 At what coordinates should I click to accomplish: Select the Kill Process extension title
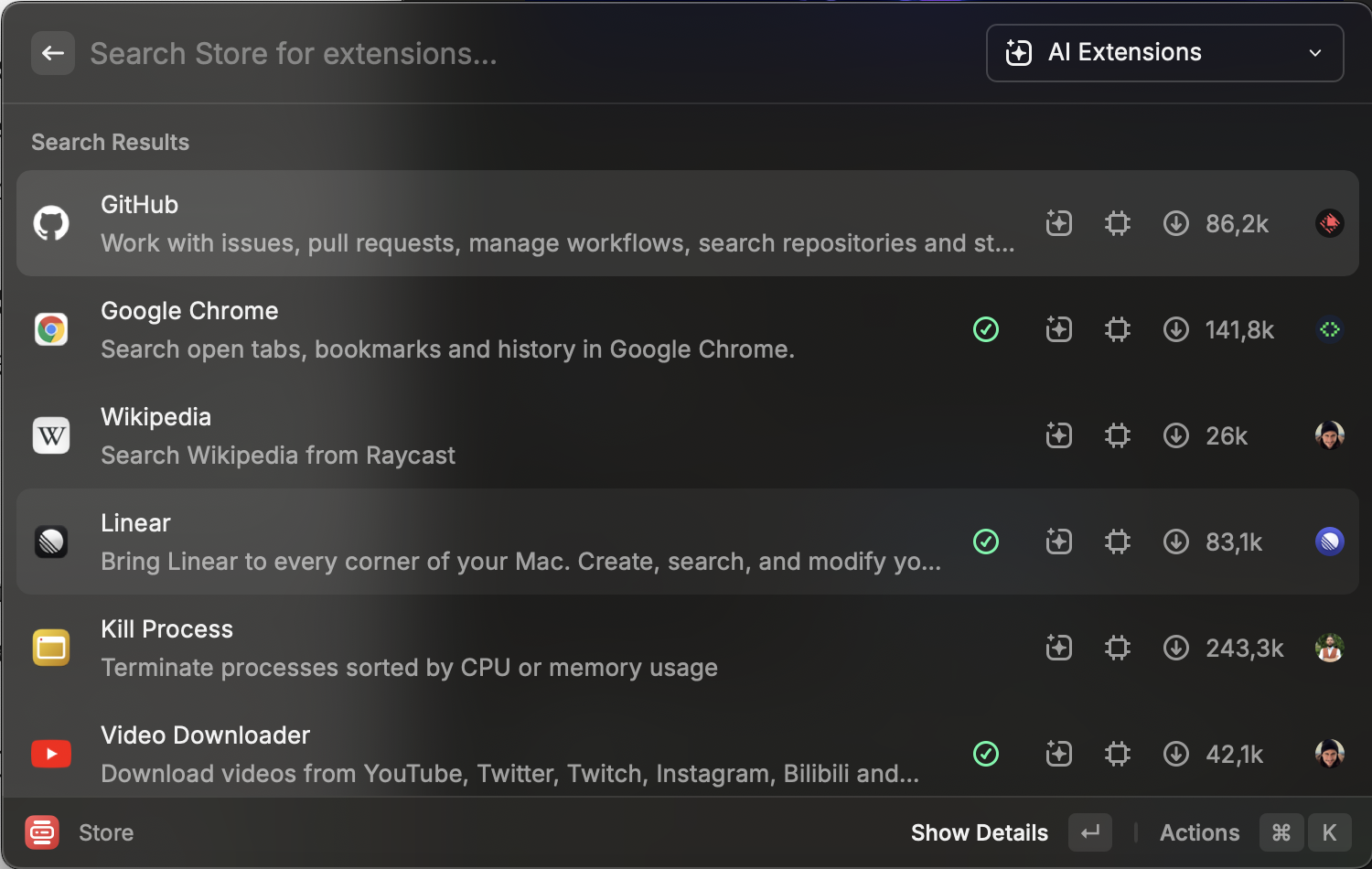pyautogui.click(x=166, y=629)
